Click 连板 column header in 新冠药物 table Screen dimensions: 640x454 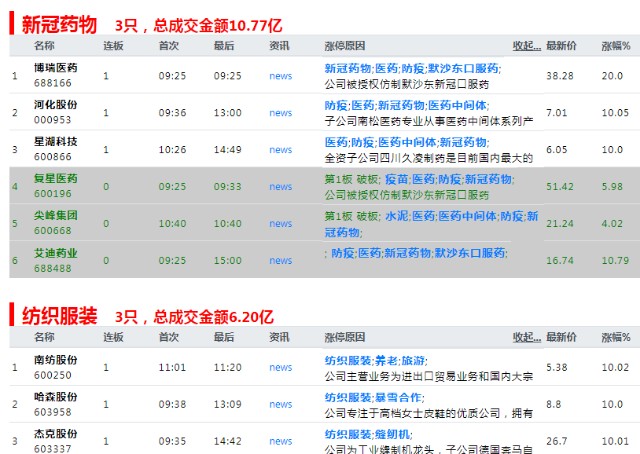tap(113, 46)
